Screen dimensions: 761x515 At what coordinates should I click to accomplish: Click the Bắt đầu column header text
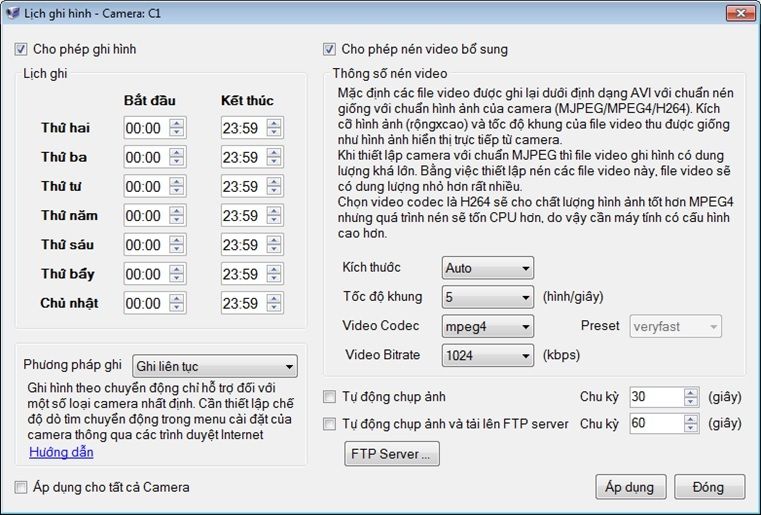click(x=149, y=100)
